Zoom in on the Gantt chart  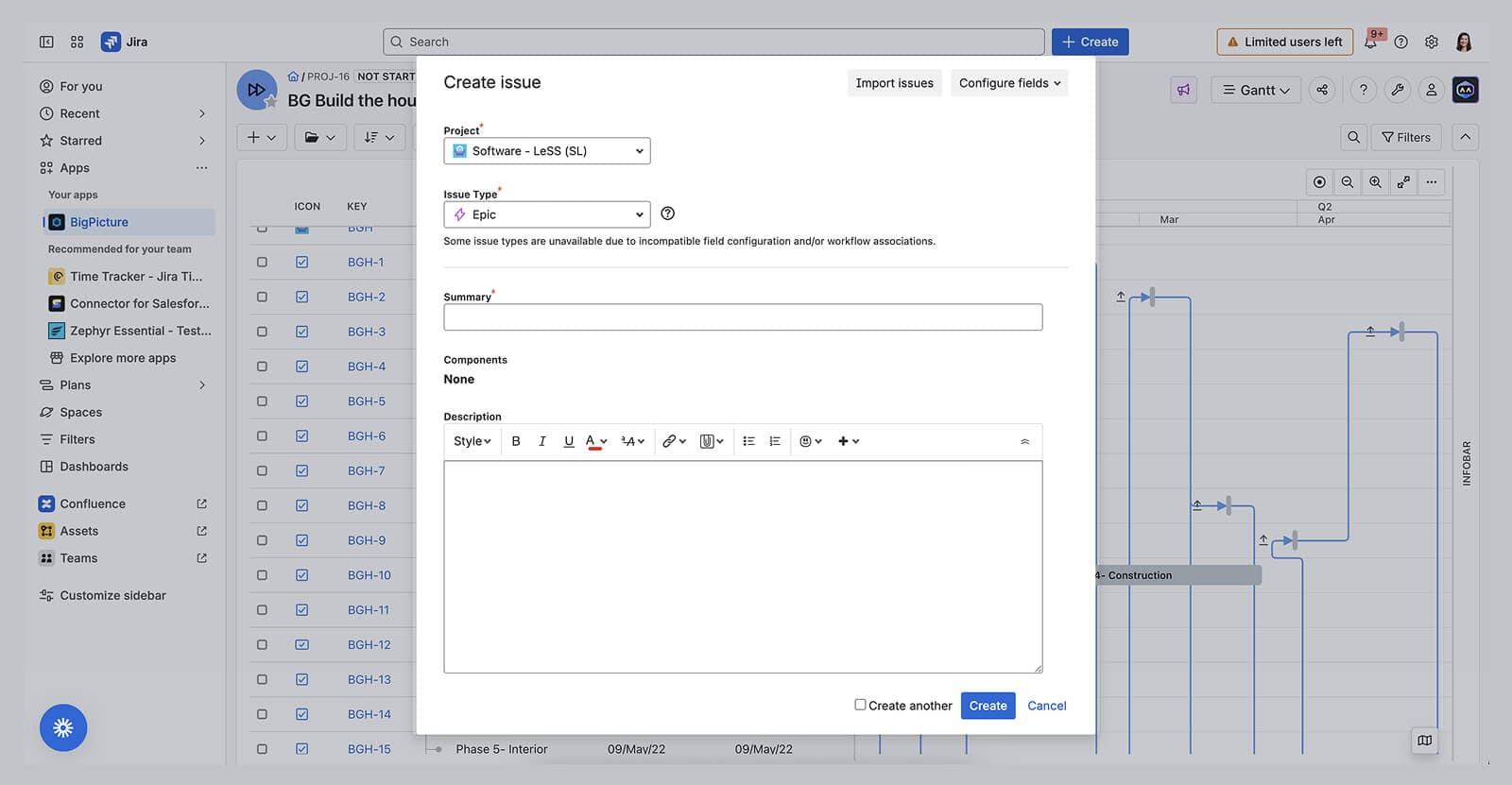[1376, 182]
